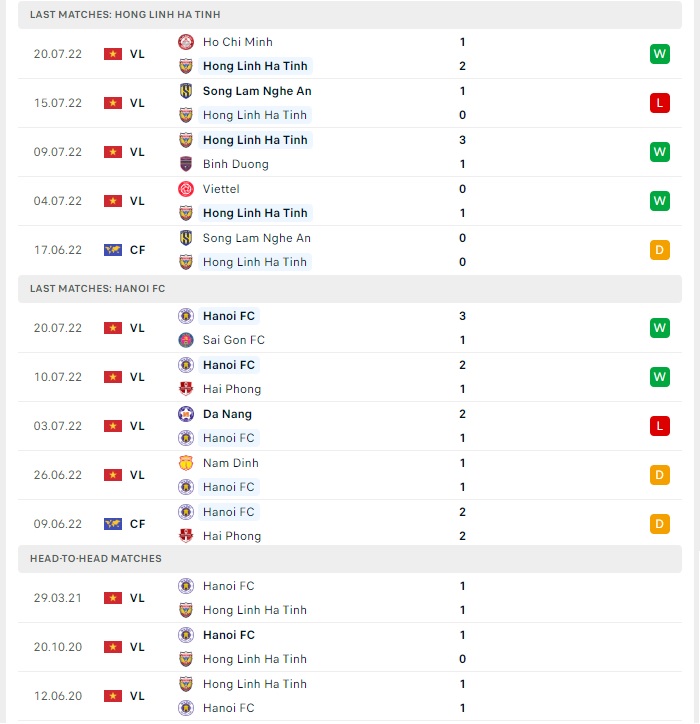Open Song Lam Nghe An team link on 15.07.22
The height and width of the screenshot is (724, 700).
point(257,91)
